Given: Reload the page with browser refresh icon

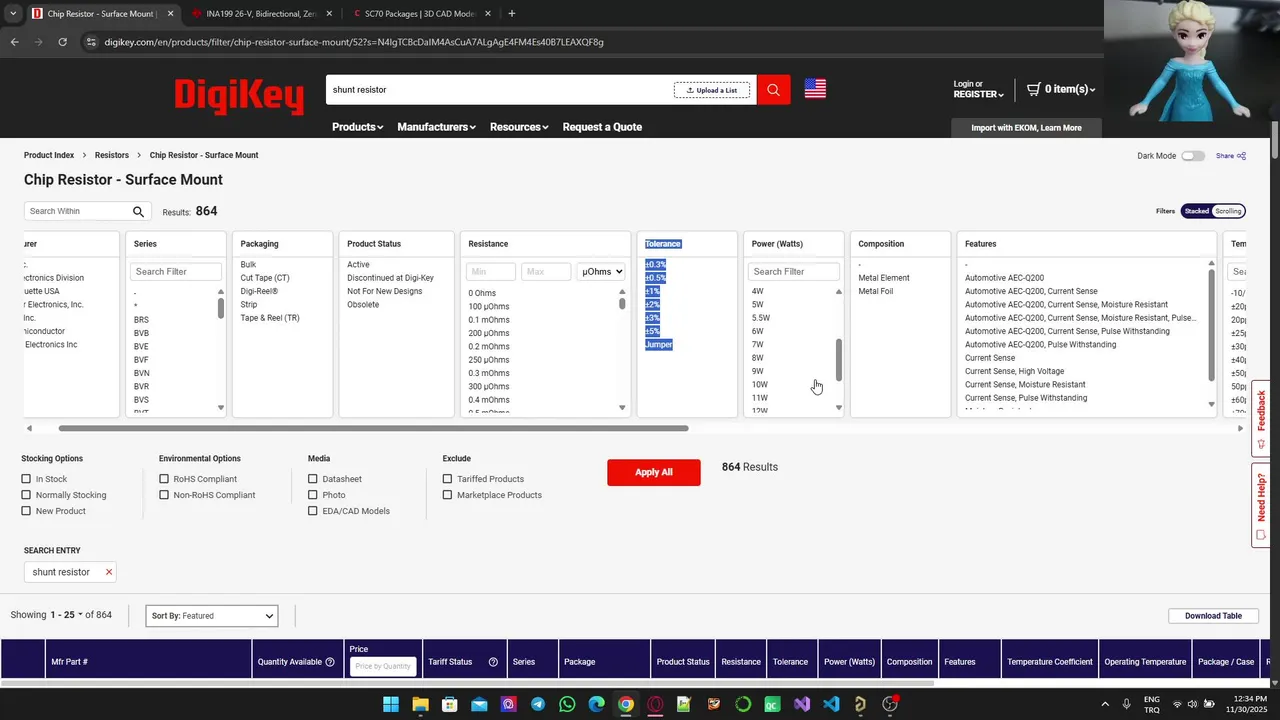Looking at the screenshot, I should click(63, 42).
